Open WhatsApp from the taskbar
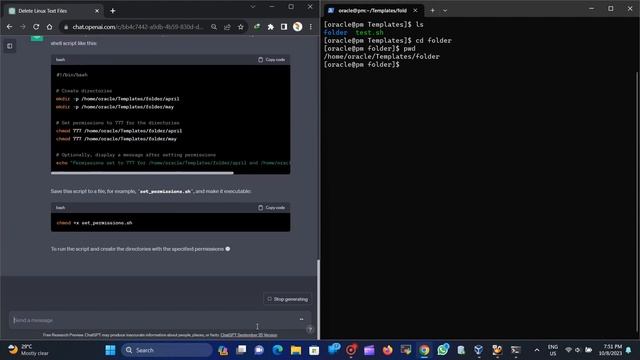The height and width of the screenshot is (360, 640). coord(442,350)
